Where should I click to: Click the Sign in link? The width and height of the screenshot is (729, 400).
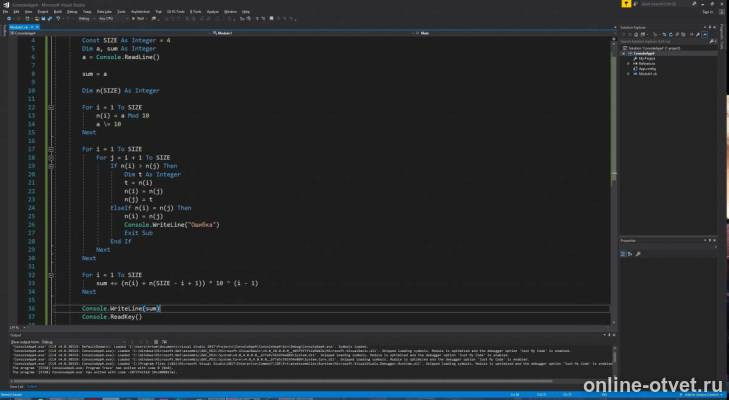pos(708,12)
